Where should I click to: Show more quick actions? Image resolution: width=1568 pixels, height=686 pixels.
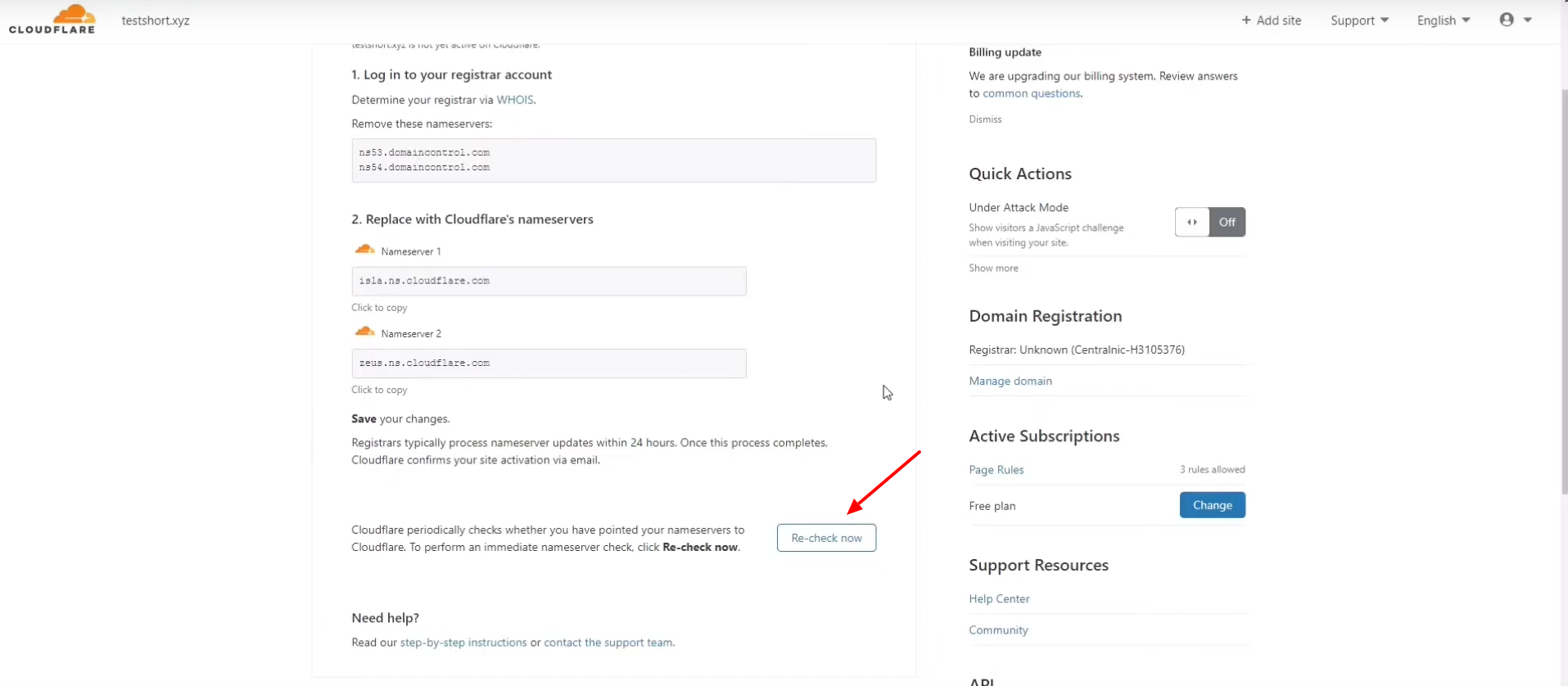point(993,268)
